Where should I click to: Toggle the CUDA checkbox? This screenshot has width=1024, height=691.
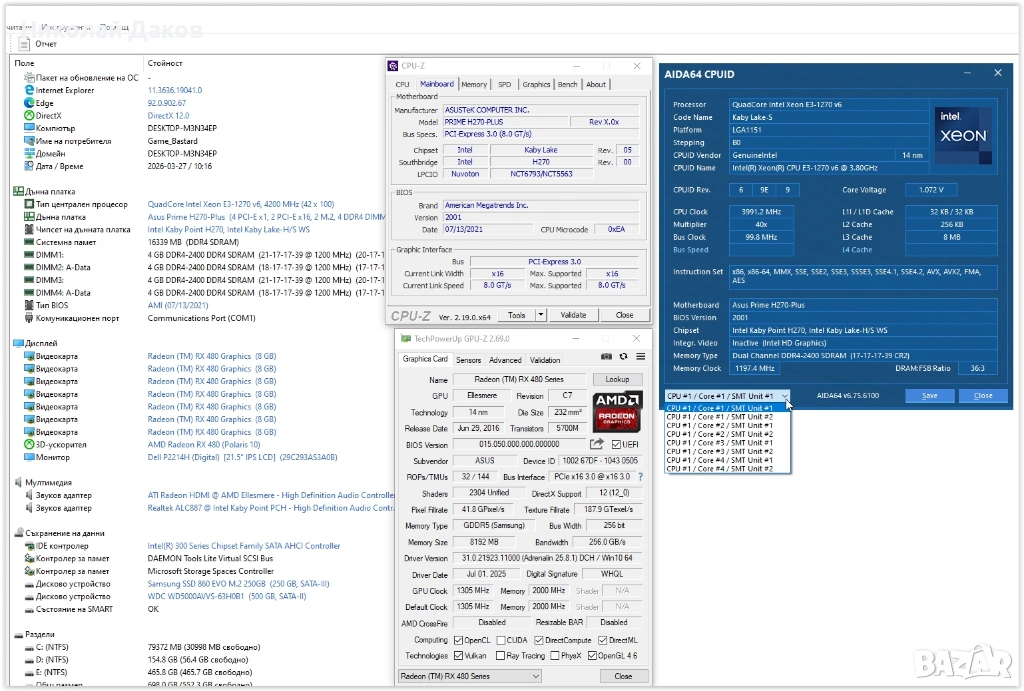tap(500, 640)
